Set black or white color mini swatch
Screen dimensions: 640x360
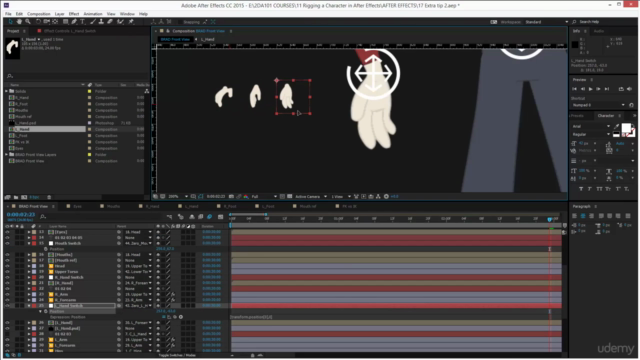coord(616,134)
